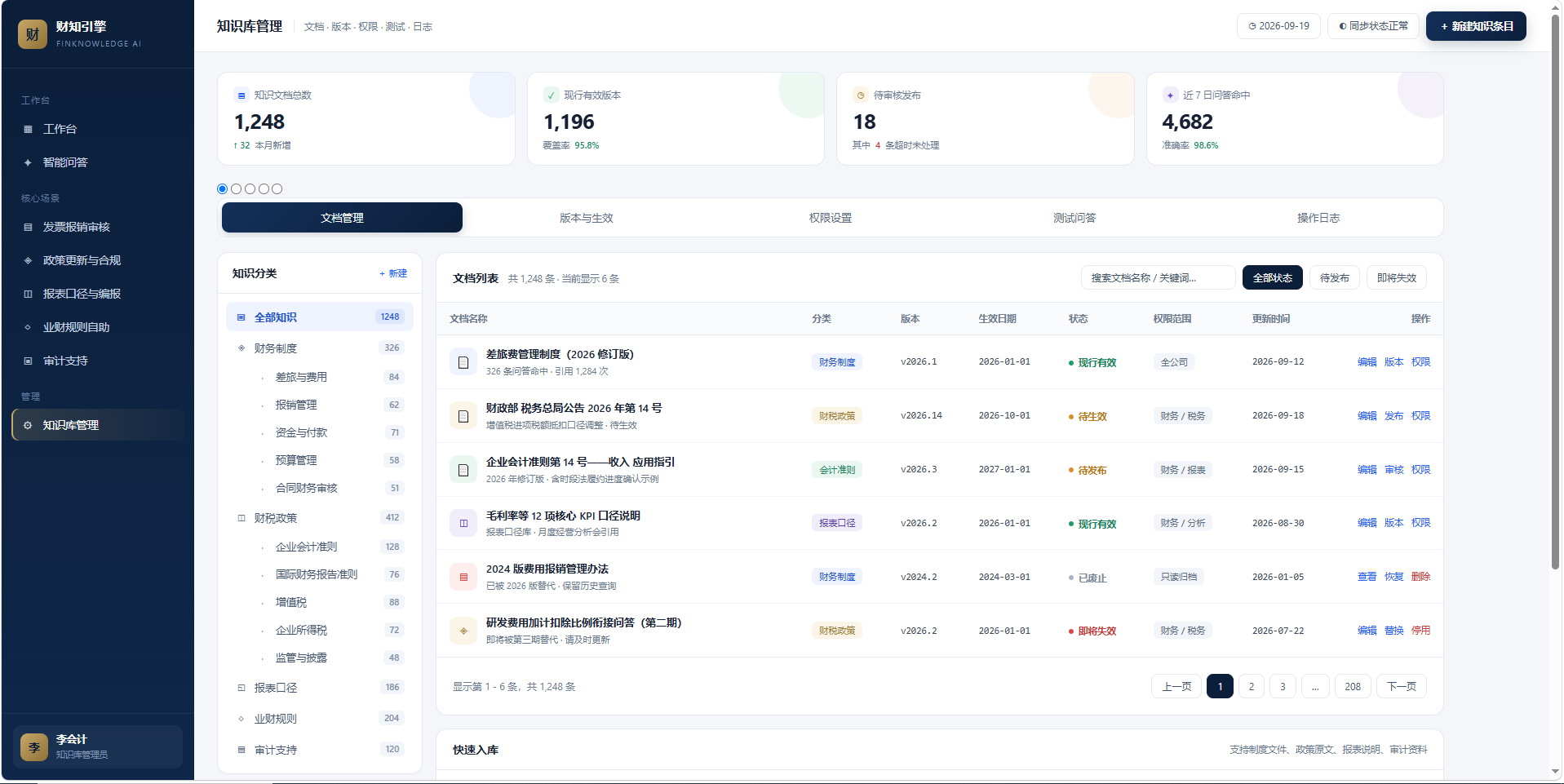1564x784 pixels.
Task: Click document icon for 财政部 税务总局公告 row
Action: (463, 416)
